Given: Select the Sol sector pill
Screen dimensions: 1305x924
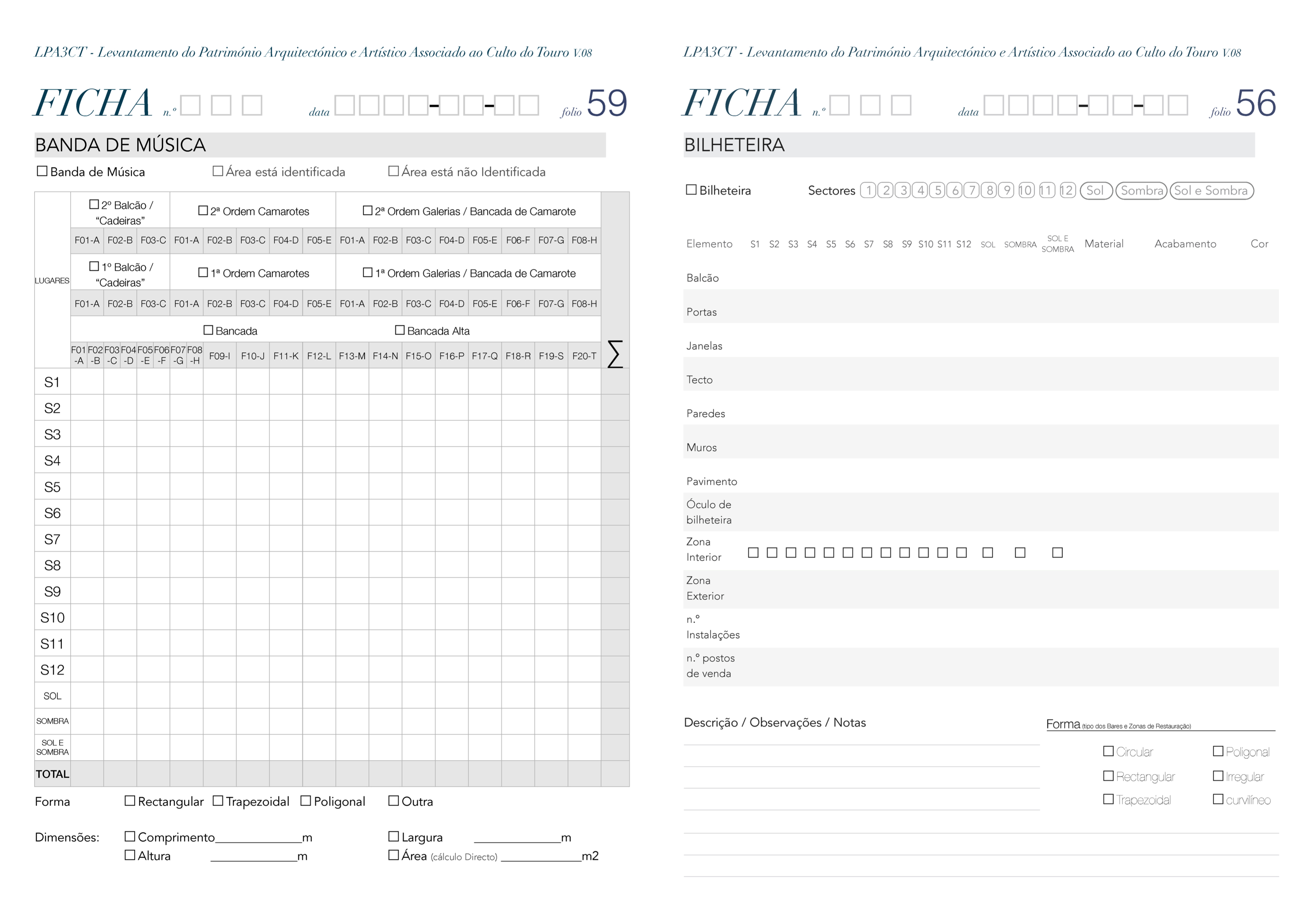Looking at the screenshot, I should pyautogui.click(x=1096, y=190).
